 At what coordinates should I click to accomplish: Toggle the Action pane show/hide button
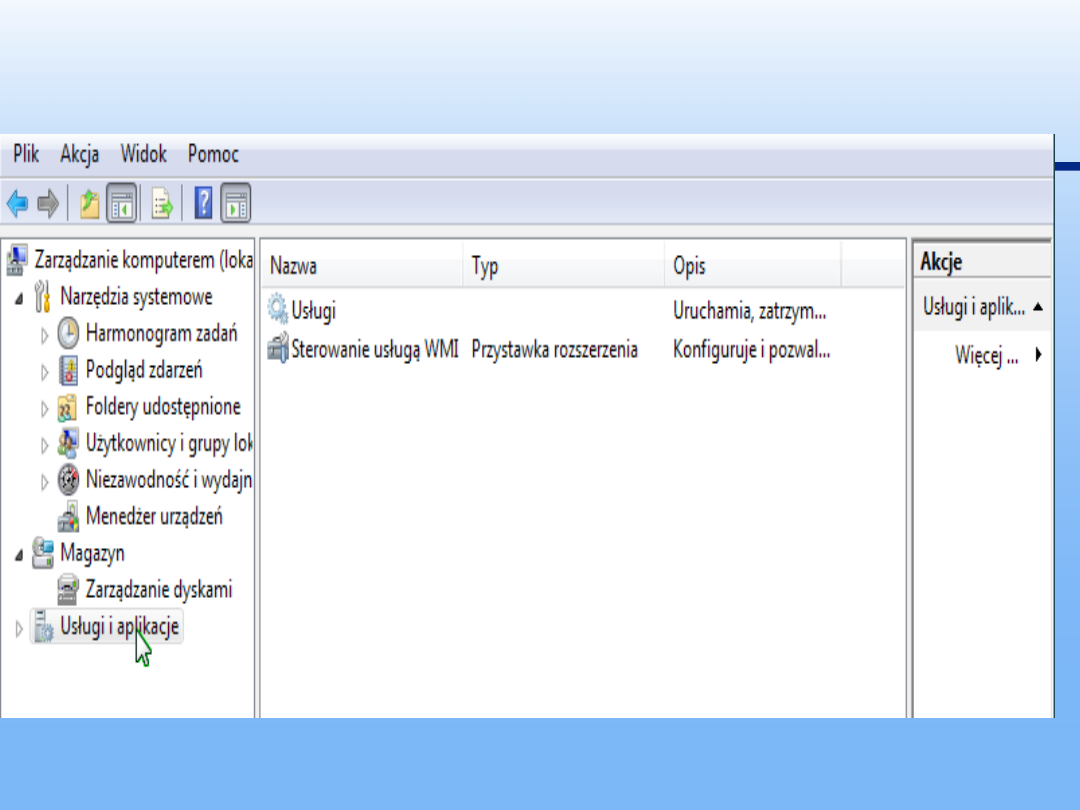tap(236, 205)
